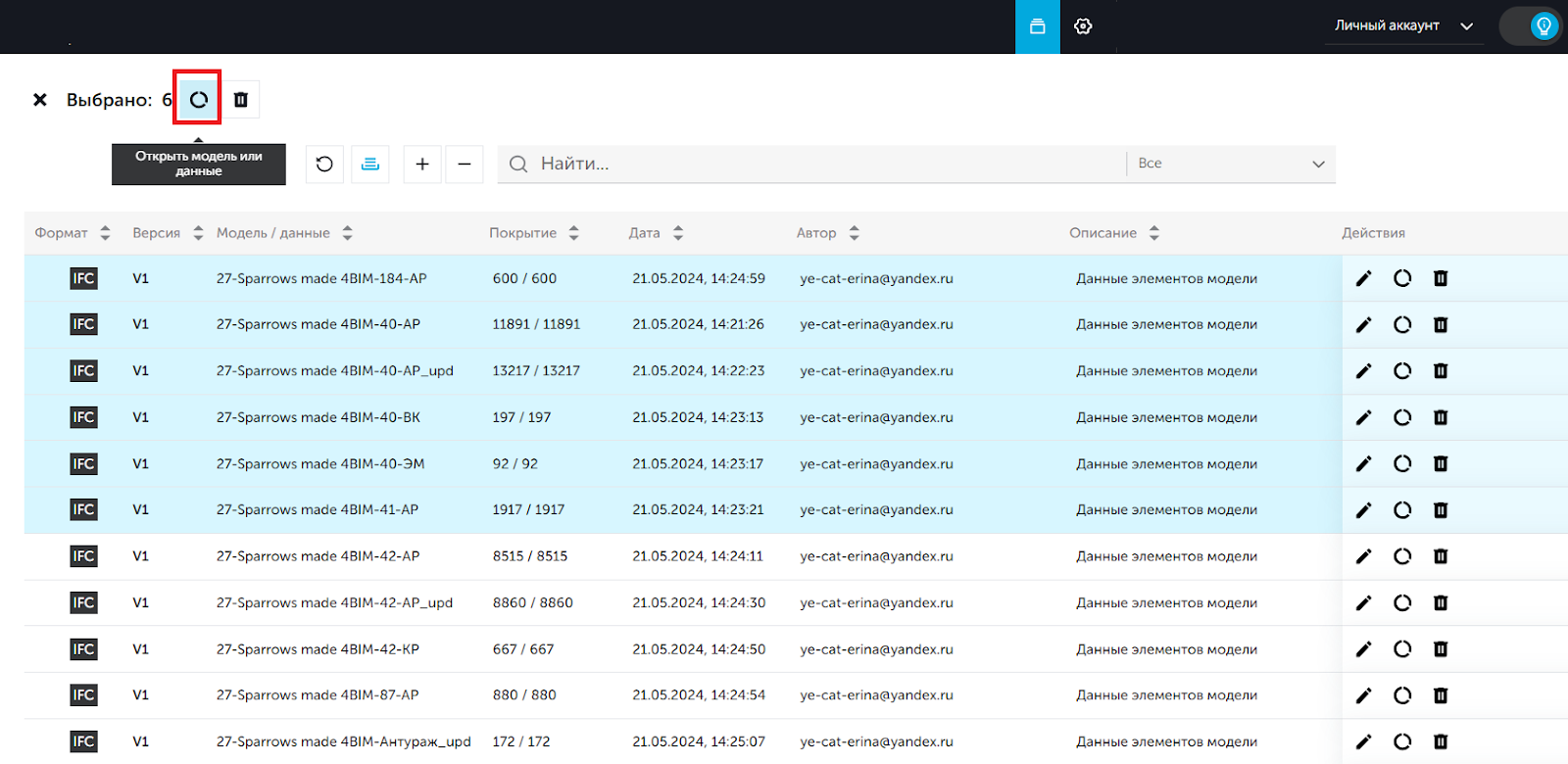Delete the 4BIM-40-AP_upd row
Image resolution: width=1568 pixels, height=764 pixels.
point(1441,371)
